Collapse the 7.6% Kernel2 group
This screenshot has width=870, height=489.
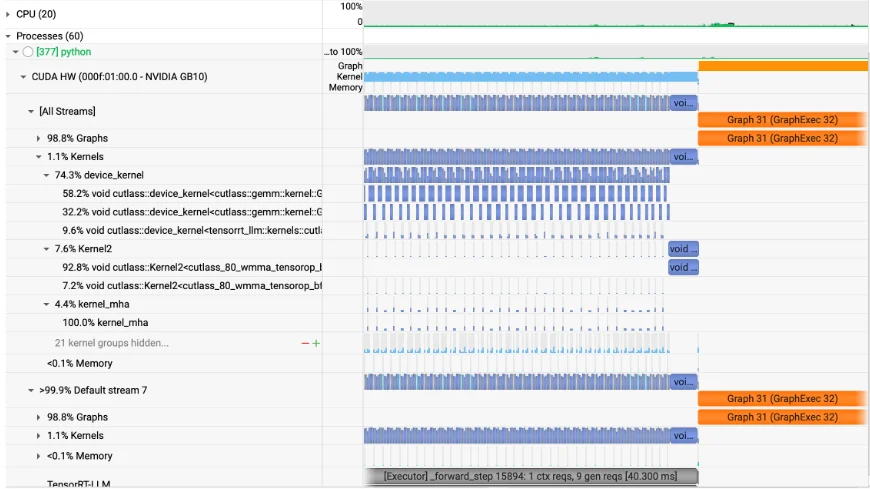pyautogui.click(x=46, y=248)
